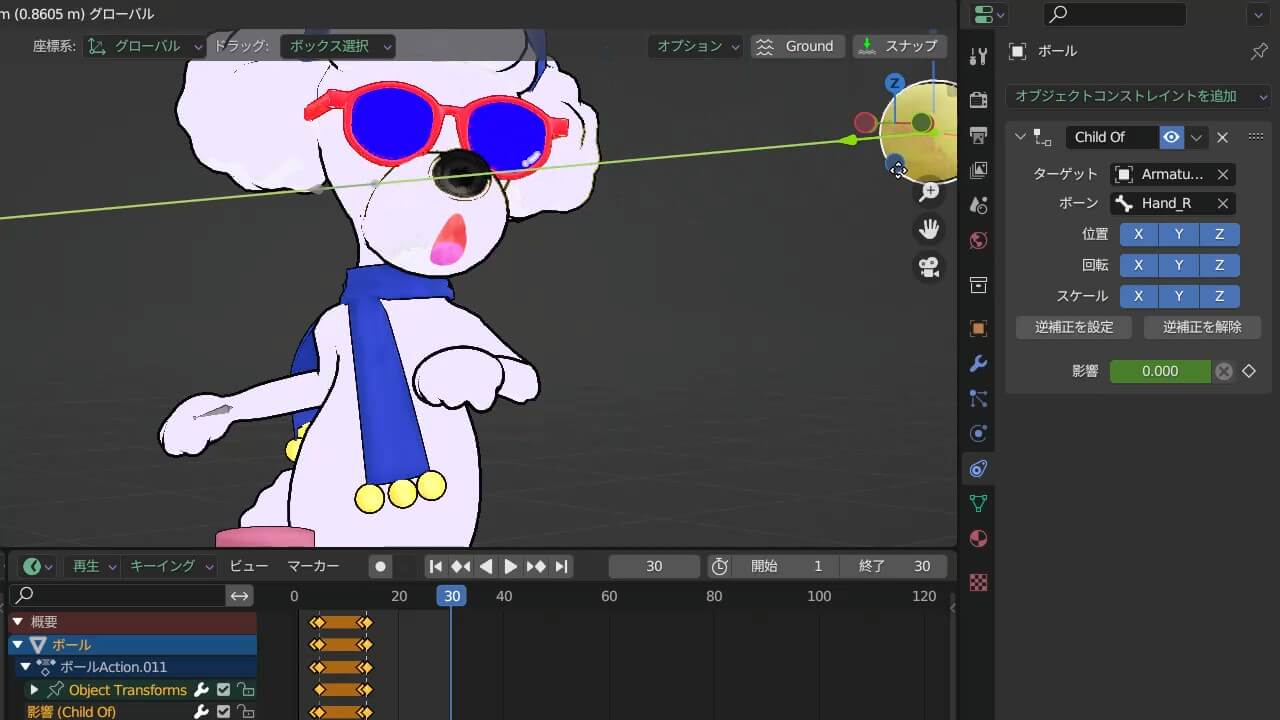Open the Physics Properties tab
Screen dimensions: 1280x720
978,431
